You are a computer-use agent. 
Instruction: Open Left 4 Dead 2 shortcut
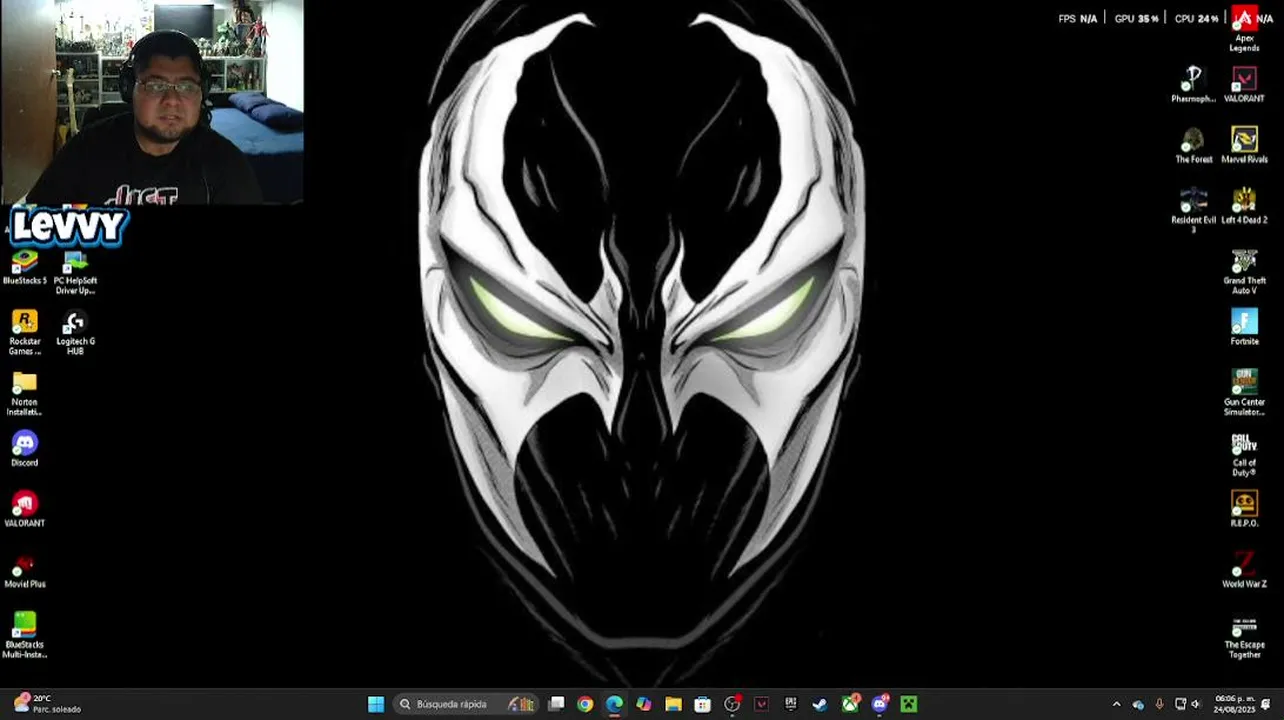click(x=1244, y=206)
